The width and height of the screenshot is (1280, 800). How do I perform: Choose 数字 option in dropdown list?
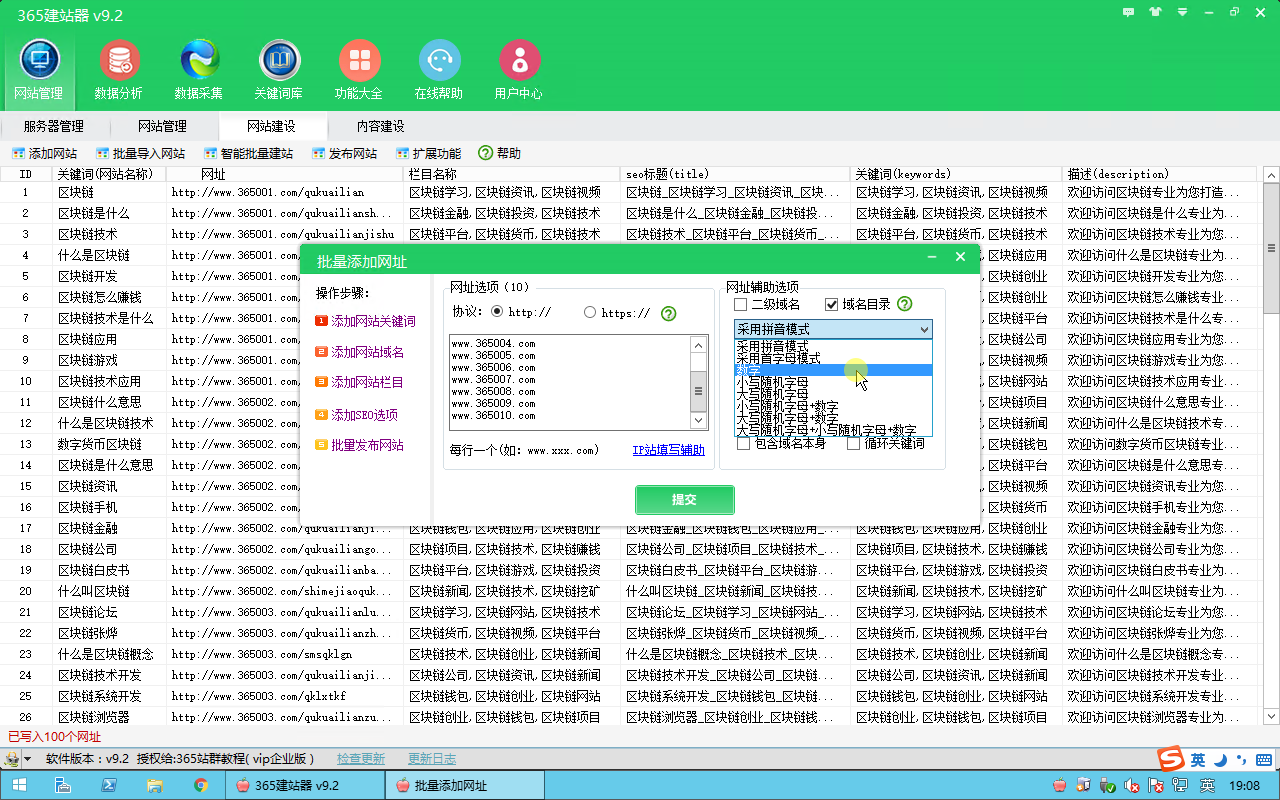(833, 370)
